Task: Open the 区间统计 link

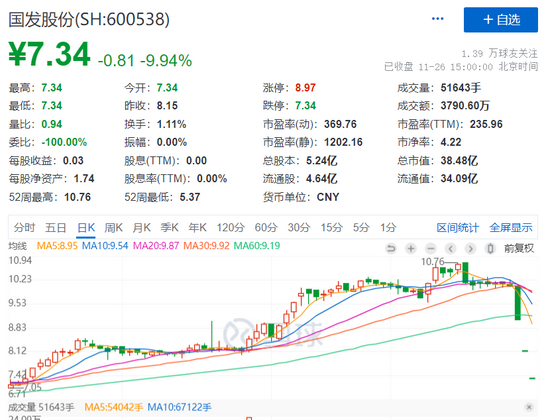Action: [458, 228]
